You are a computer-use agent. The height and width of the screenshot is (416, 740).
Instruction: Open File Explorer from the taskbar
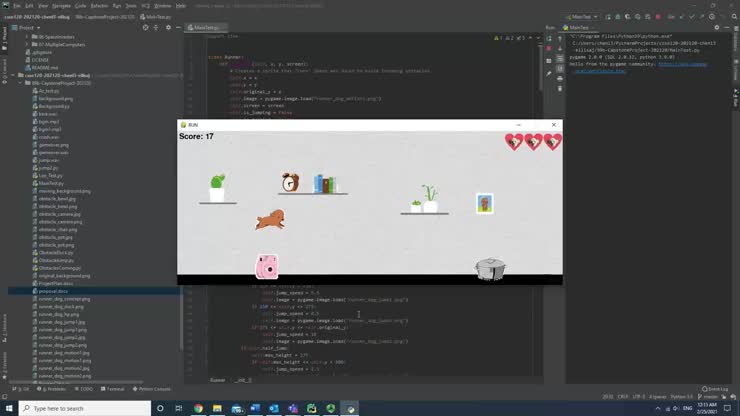click(217, 408)
